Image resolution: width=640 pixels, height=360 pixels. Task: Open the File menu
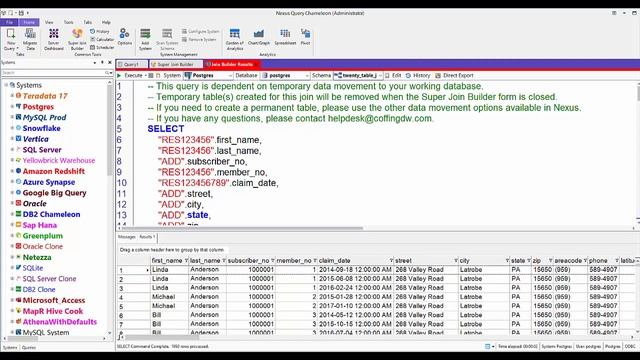[x=9, y=22]
